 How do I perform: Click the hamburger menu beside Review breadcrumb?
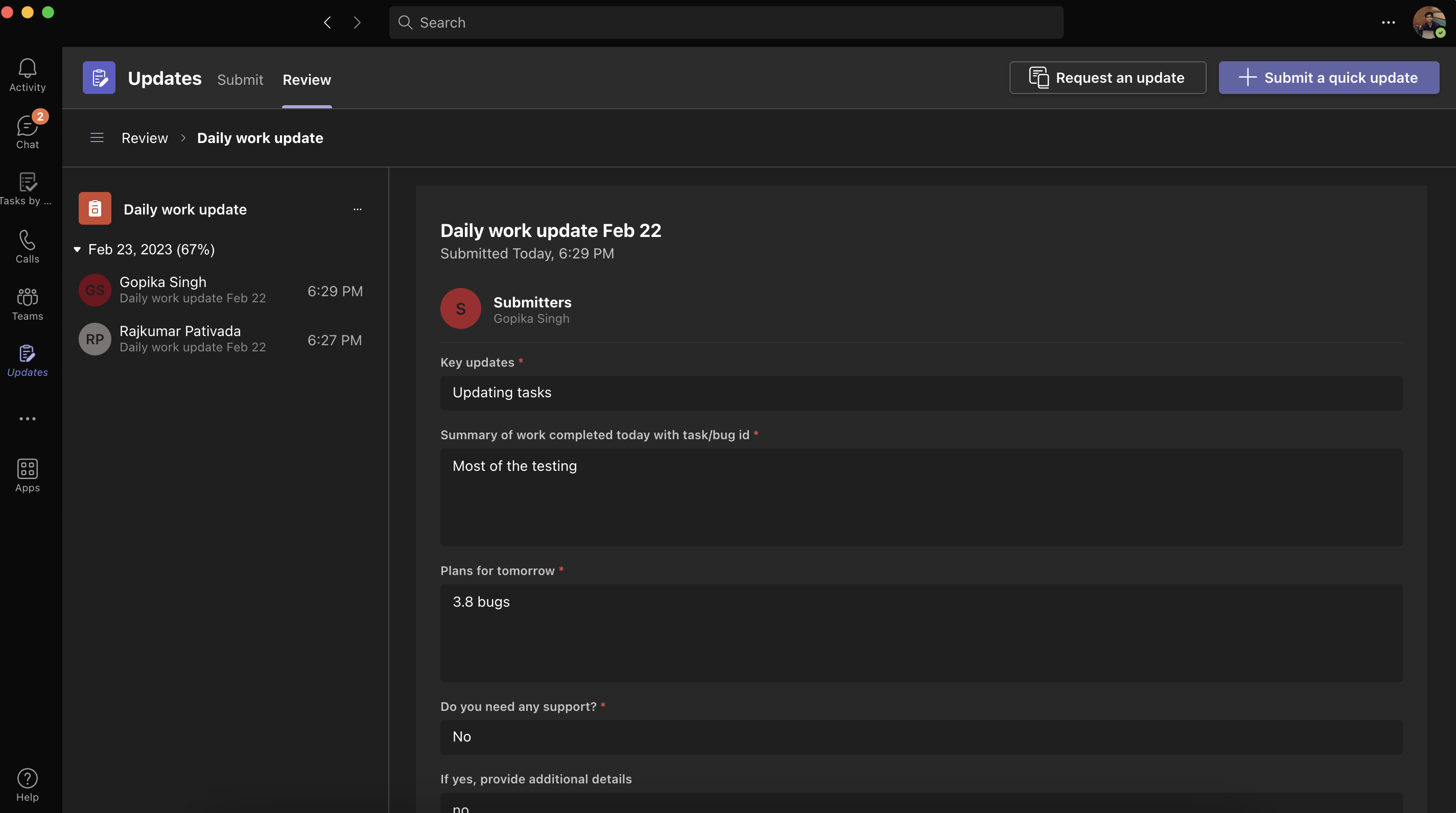tap(97, 138)
